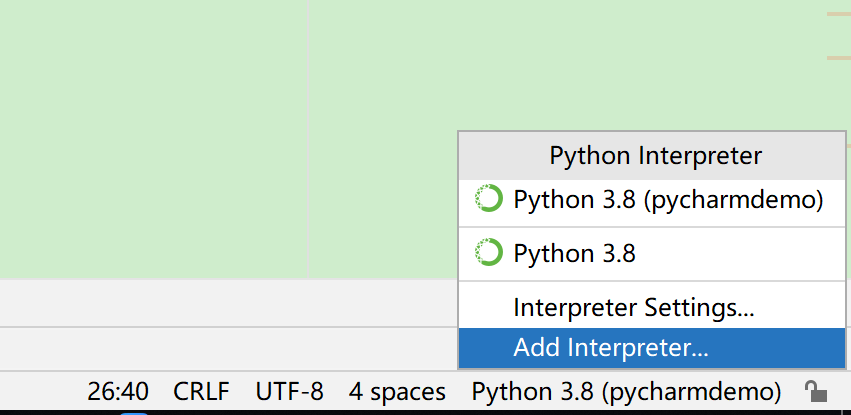Click the warning stripe beside the popup's top-right corner
The image size is (851, 415).
pos(849,145)
